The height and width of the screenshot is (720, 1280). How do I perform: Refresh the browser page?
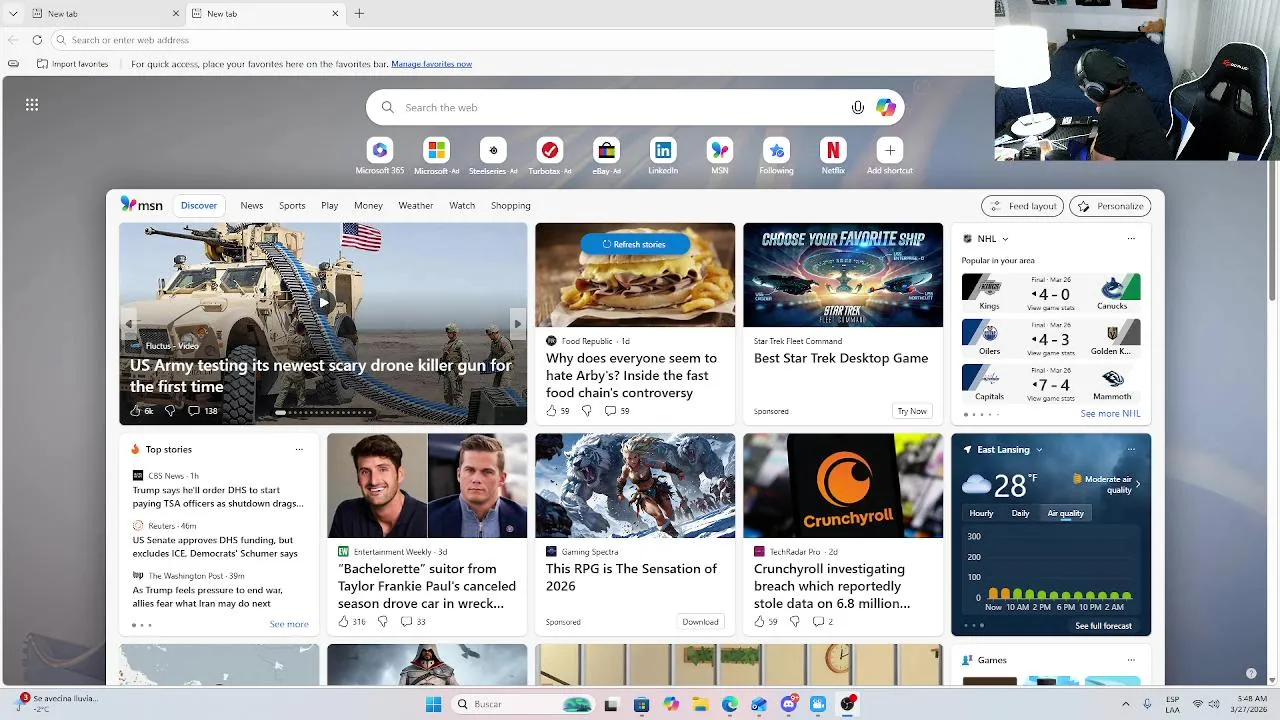(37, 40)
